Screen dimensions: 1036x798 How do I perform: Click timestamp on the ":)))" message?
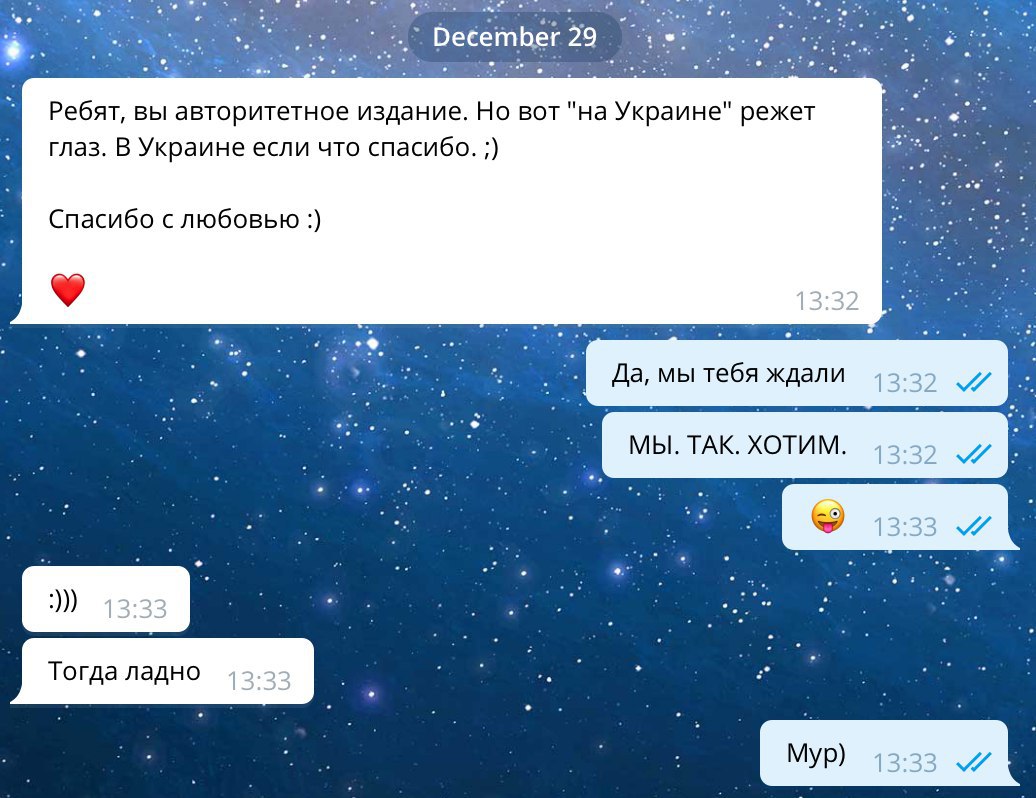135,609
